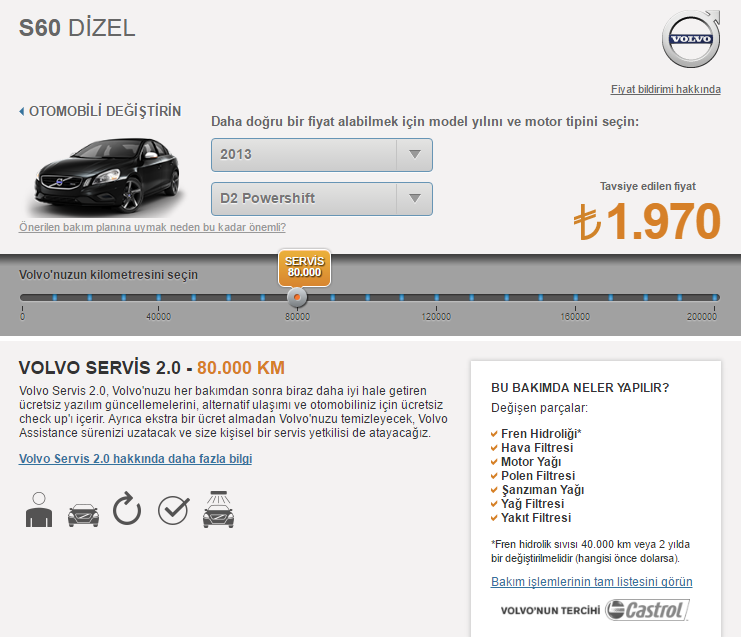Click OTOMOBİLİ DEĞİŞTİRİN to change car
Image resolution: width=742 pixels, height=637 pixels.
(105, 111)
